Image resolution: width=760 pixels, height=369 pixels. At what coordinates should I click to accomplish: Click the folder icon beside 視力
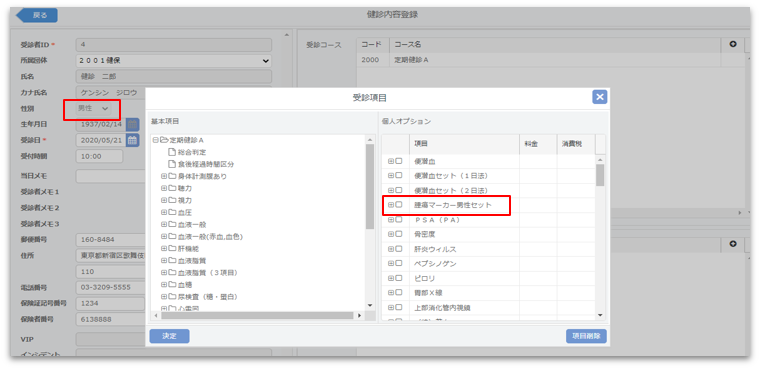pyautogui.click(x=172, y=200)
